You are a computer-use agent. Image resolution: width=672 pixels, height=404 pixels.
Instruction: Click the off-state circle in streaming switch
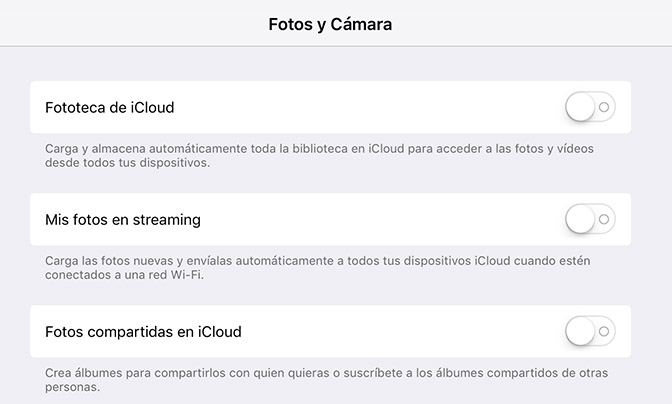(x=604, y=218)
